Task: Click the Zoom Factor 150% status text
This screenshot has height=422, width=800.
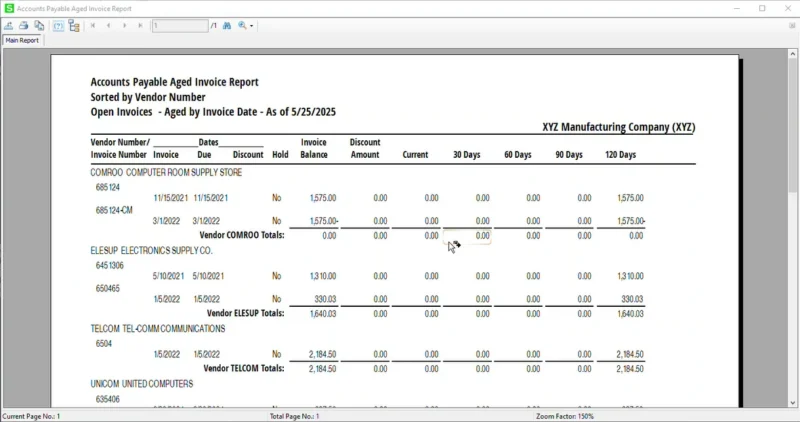Action: pos(565,416)
